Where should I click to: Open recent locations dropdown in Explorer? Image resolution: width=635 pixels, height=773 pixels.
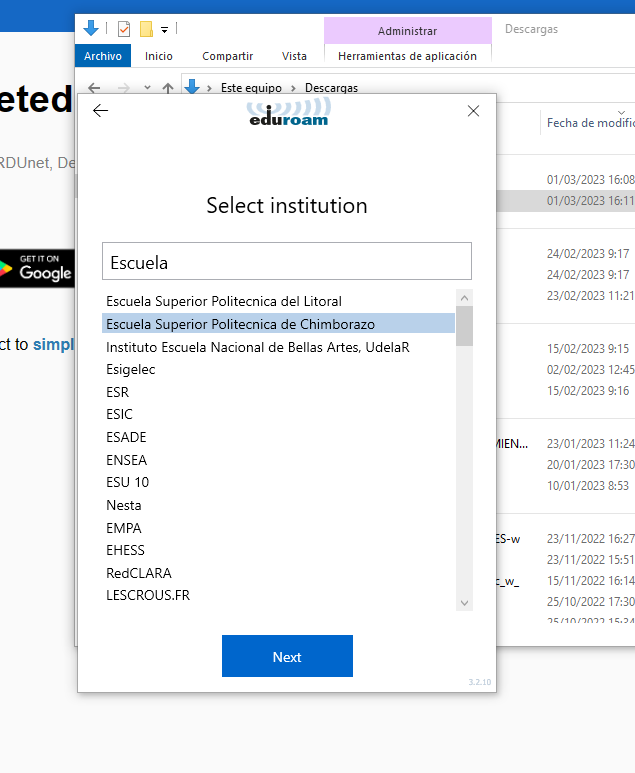click(x=147, y=88)
